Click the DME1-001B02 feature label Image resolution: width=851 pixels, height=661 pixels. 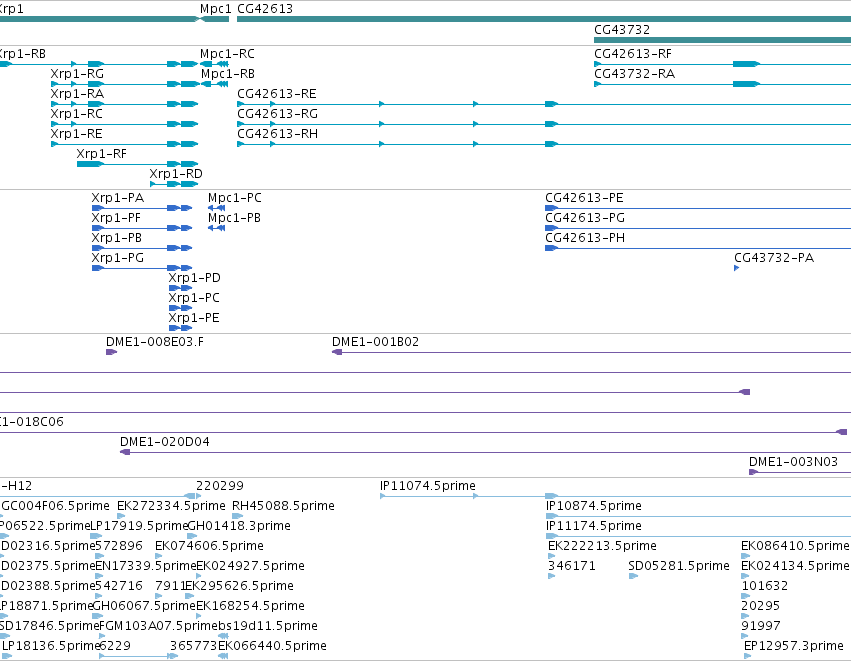[x=376, y=342]
